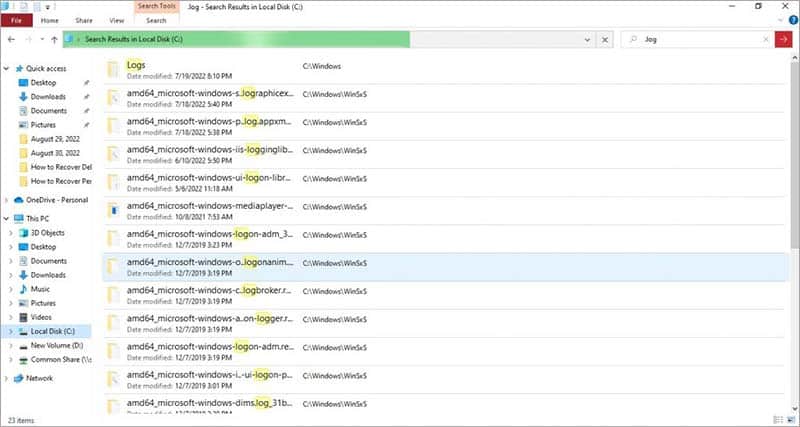
Task: Select Quick access star icon
Action: coord(19,68)
